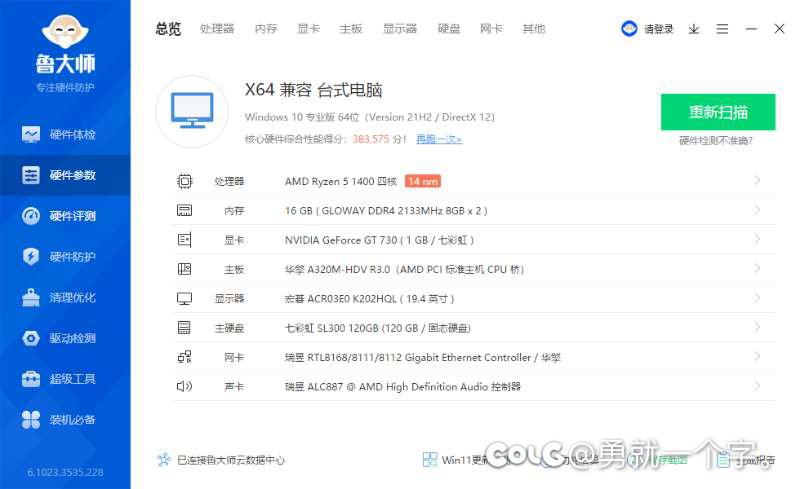Click the 硬件参数 list icon

point(31,175)
